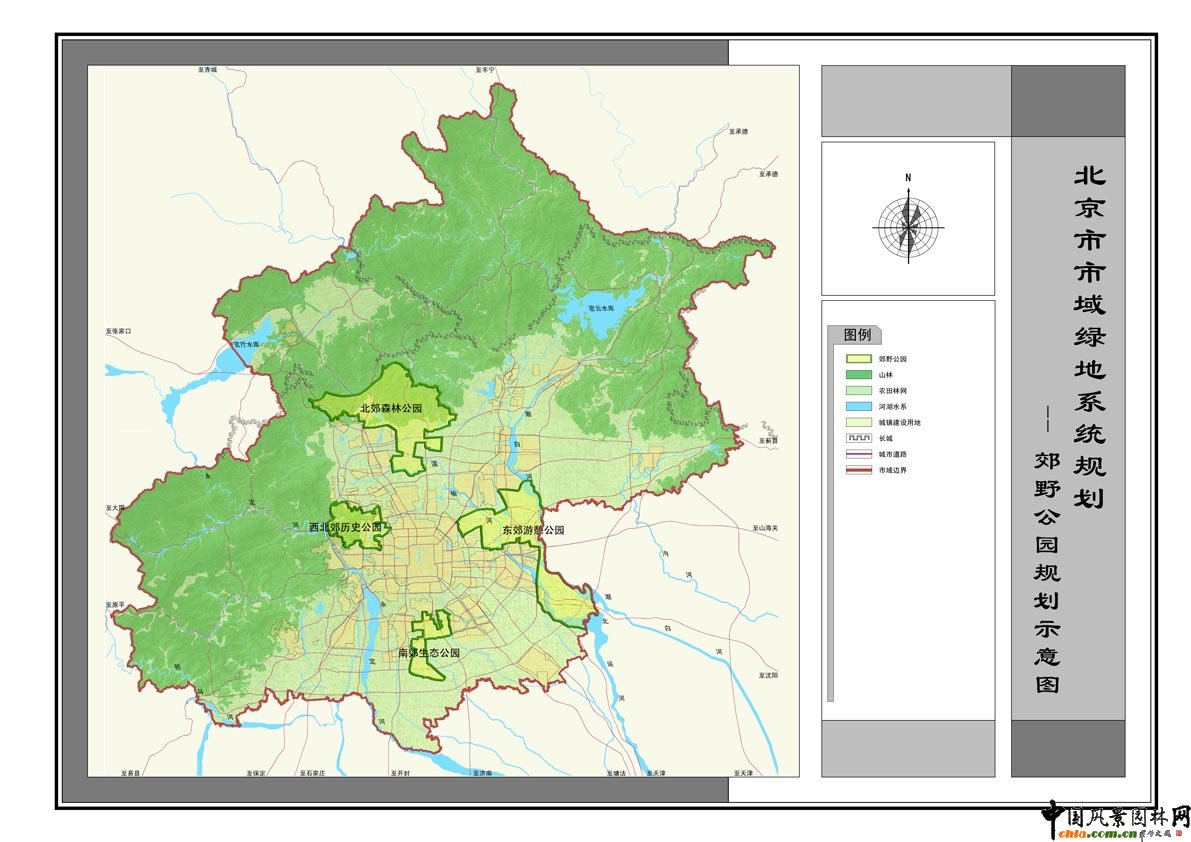This screenshot has height=842, width=1191.
Task: Click the north compass rose
Action: click(x=908, y=226)
